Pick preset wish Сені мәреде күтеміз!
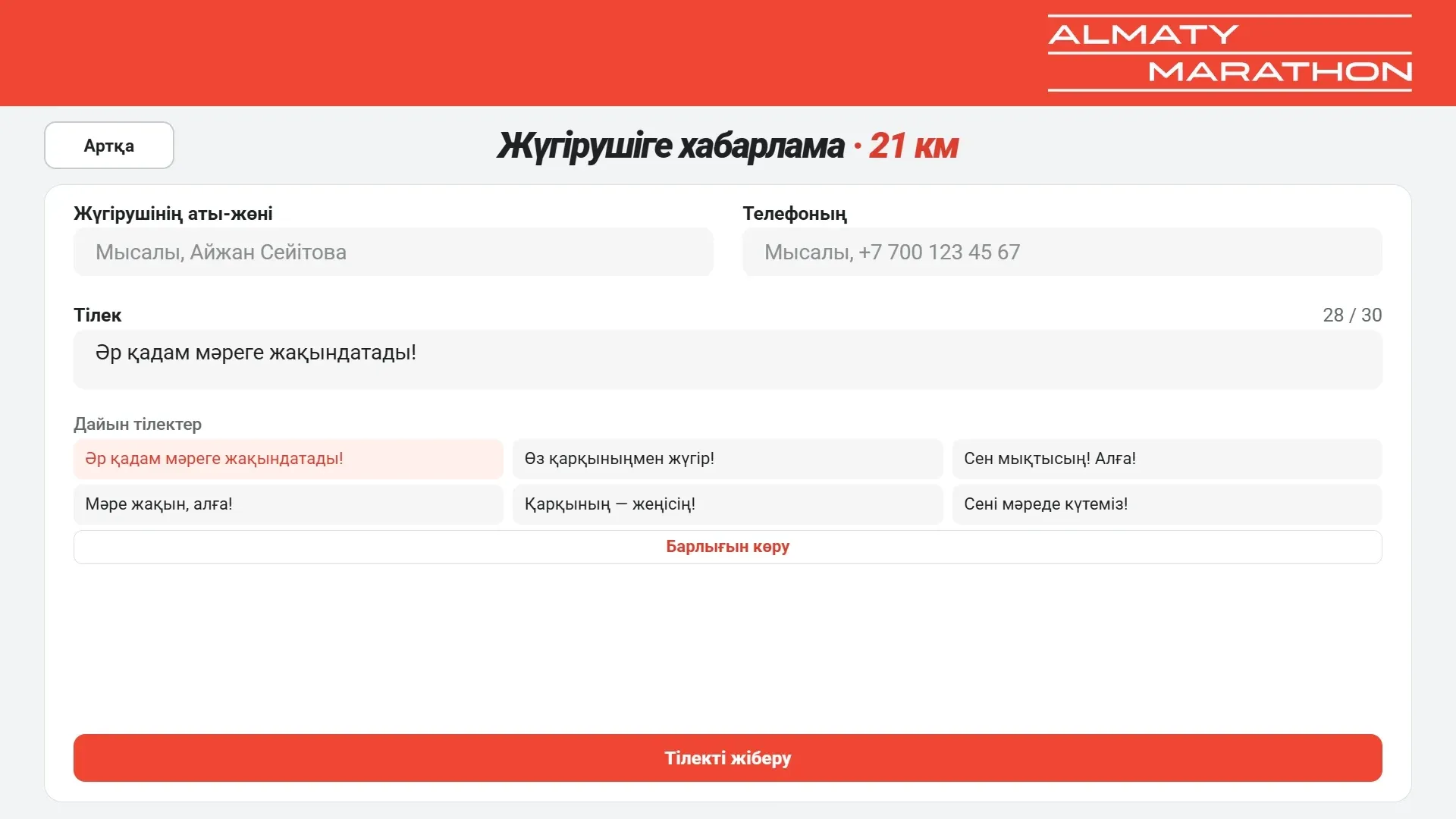 coord(1166,504)
